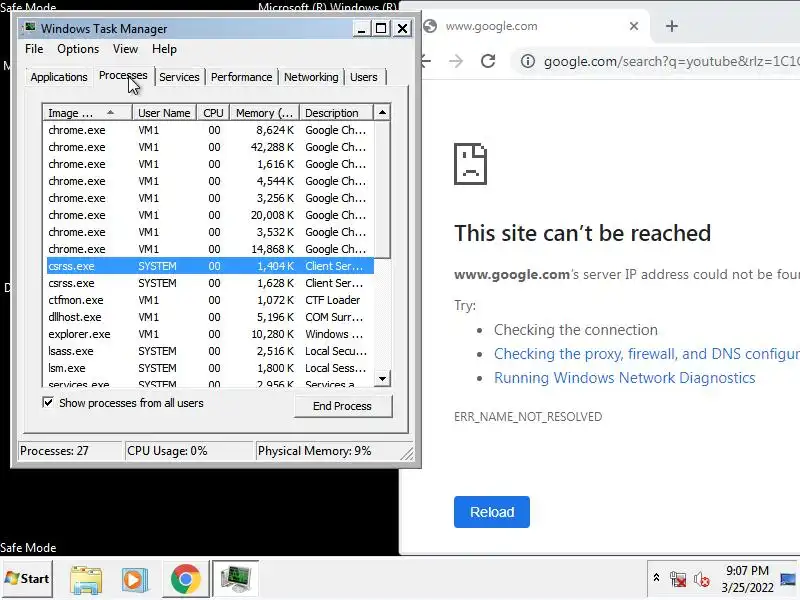
Task: Click the Show Desktop monitor icon
Action: tap(788, 579)
